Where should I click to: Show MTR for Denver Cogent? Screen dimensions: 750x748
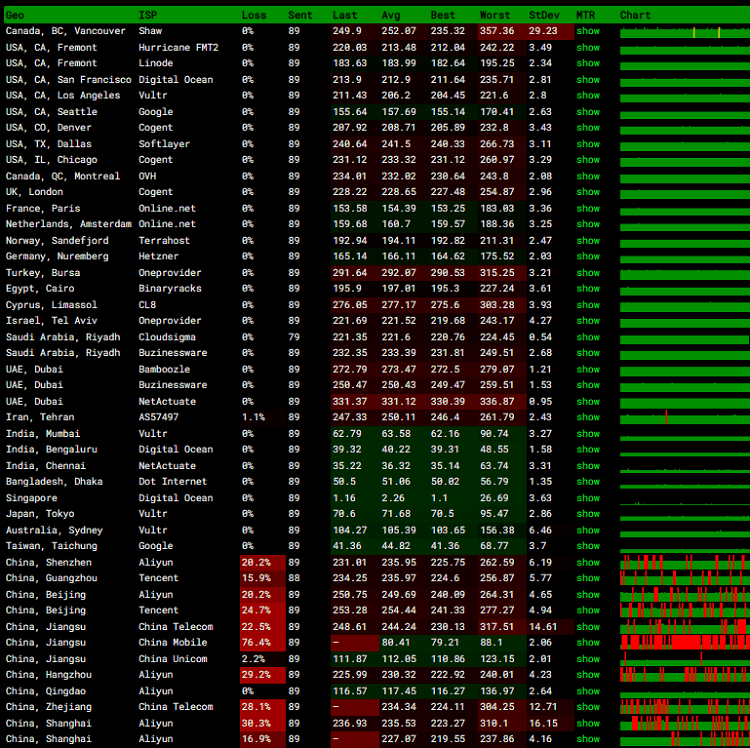click(587, 128)
